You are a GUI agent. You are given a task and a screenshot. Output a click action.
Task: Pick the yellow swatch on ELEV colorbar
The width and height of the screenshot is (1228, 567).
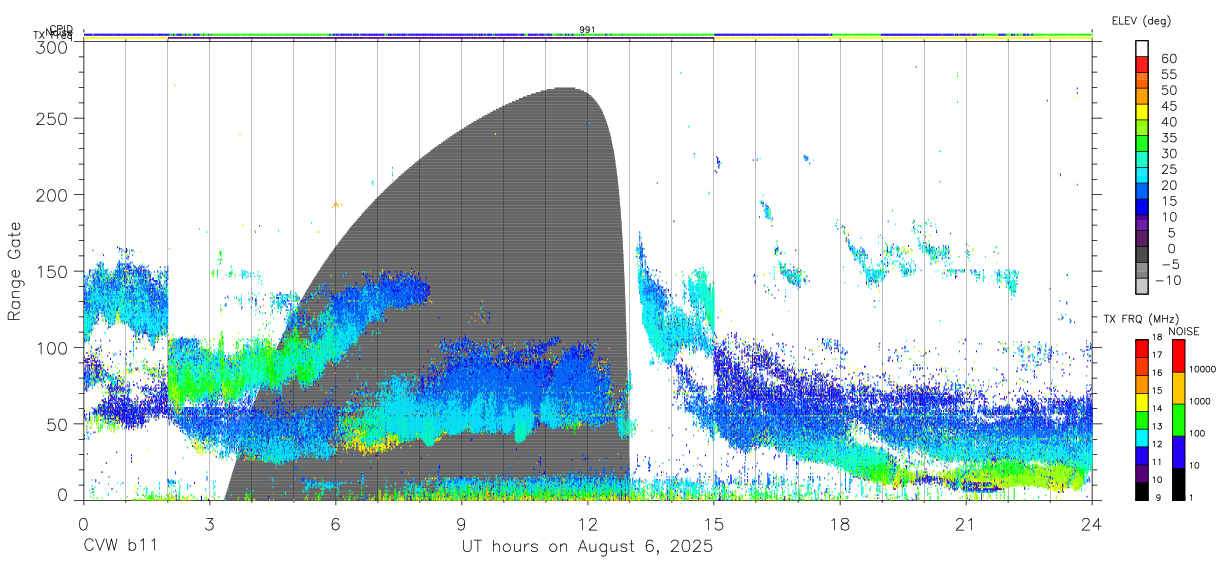pyautogui.click(x=1143, y=112)
